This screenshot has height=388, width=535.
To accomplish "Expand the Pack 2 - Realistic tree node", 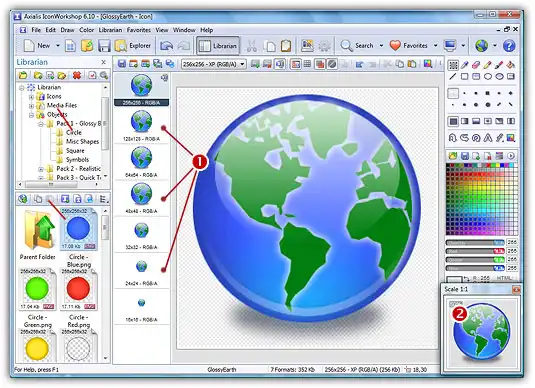I will [41, 169].
